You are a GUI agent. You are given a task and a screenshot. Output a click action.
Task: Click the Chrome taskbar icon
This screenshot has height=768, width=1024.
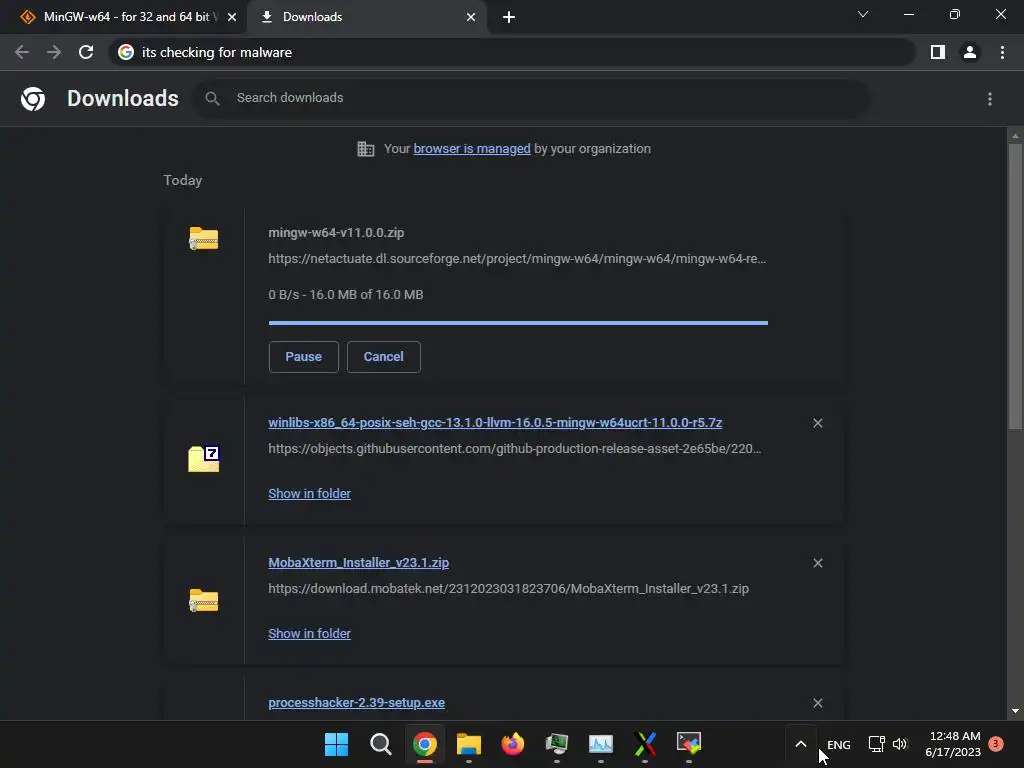point(424,744)
